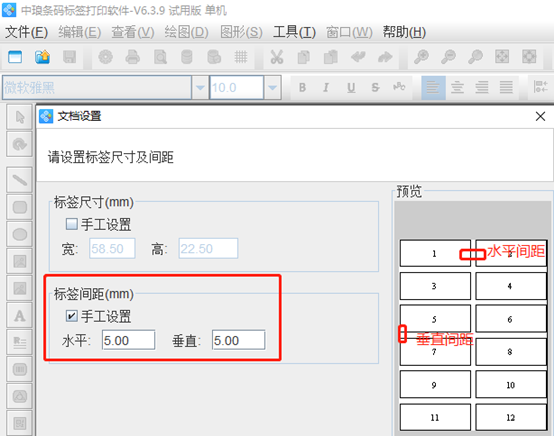The height and width of the screenshot is (436, 554).
Task: Select the text A tool in sidebar
Action: pyautogui.click(x=20, y=316)
